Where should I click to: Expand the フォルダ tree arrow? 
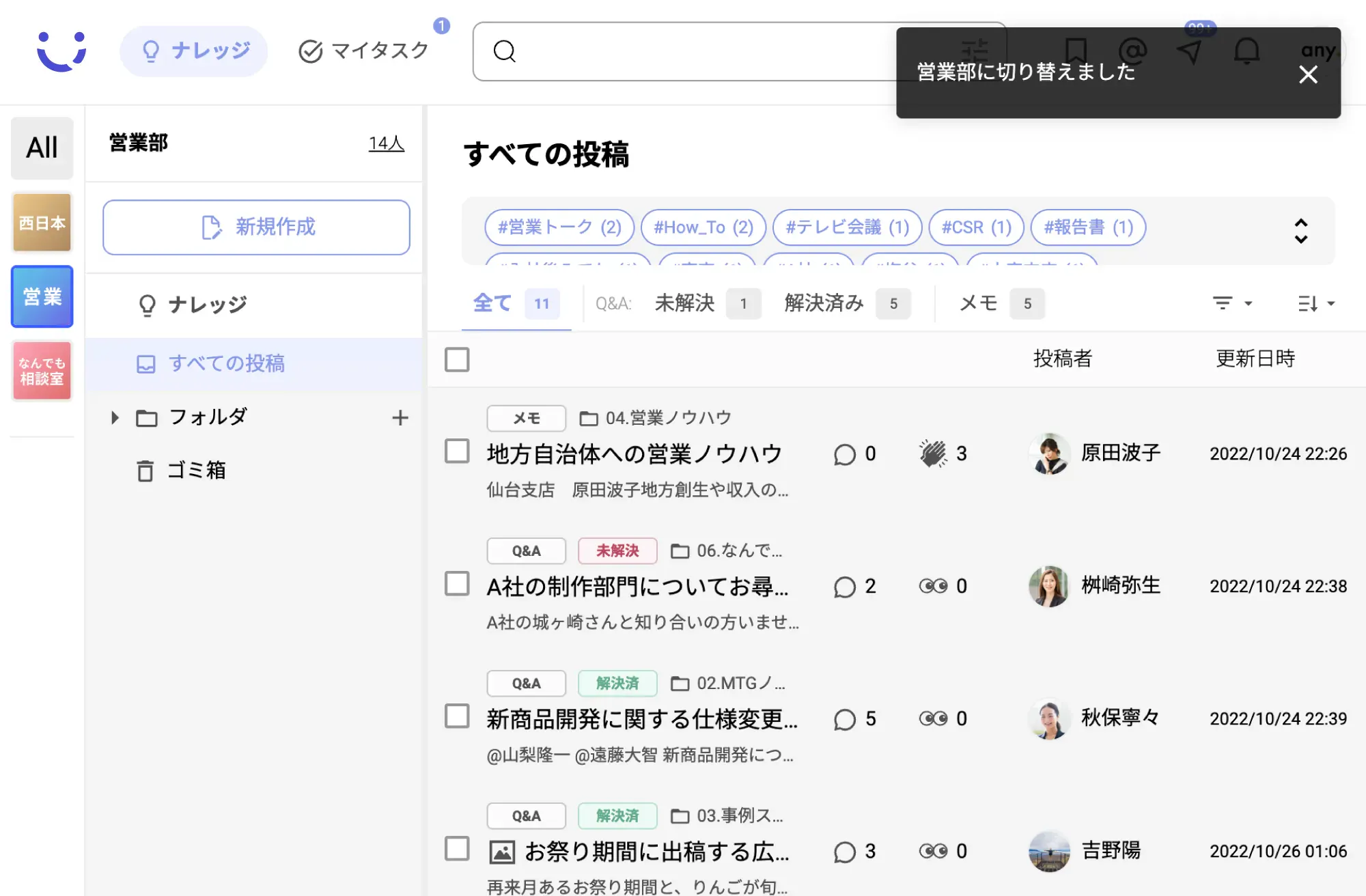[x=115, y=418]
